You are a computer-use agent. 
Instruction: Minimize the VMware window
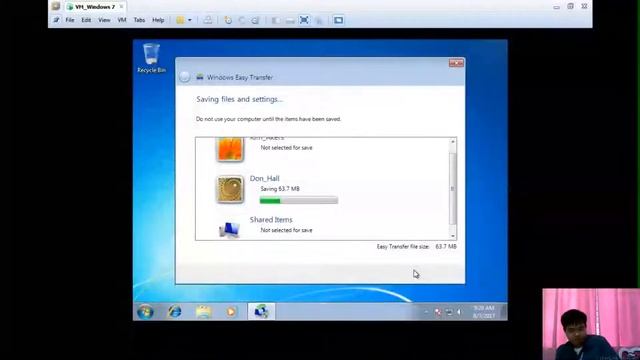pos(556,7)
